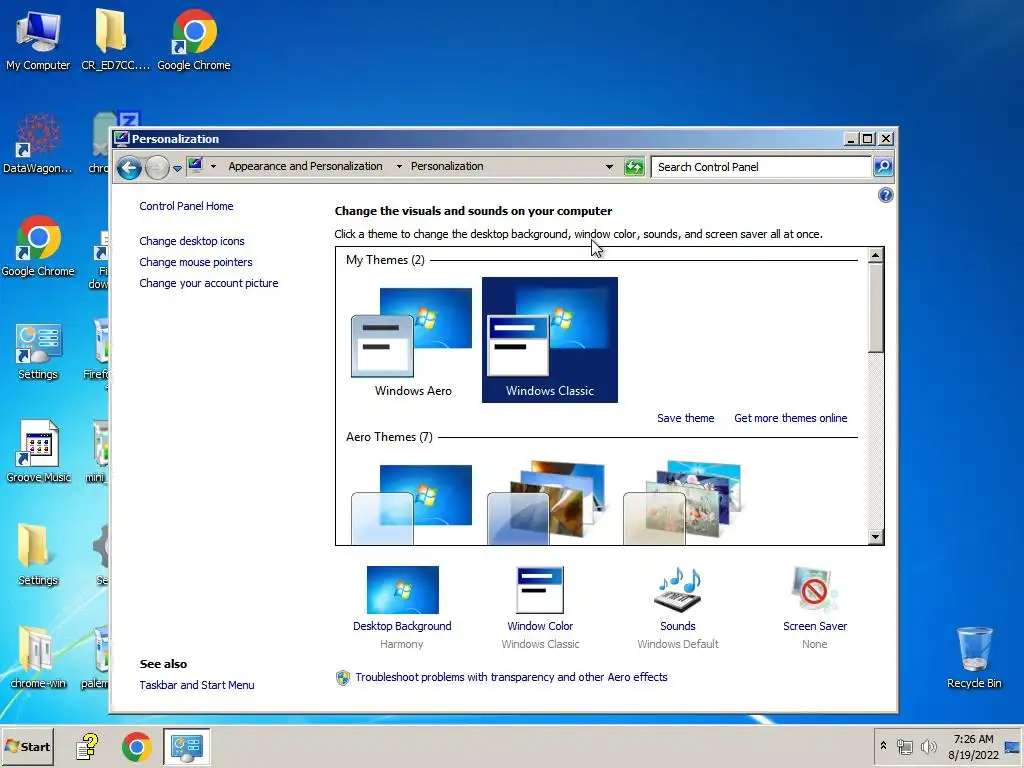Image resolution: width=1024 pixels, height=768 pixels.
Task: Click the shield icon beside Troubleshoot link
Action: pyautogui.click(x=343, y=678)
